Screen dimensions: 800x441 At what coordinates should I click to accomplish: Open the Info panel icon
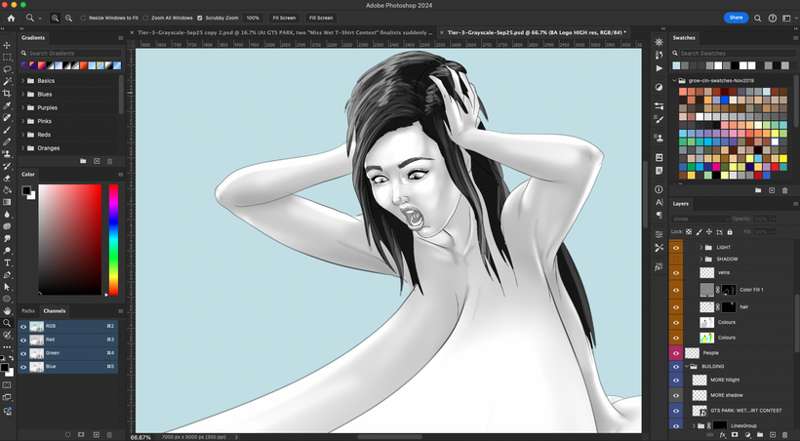[x=659, y=189]
